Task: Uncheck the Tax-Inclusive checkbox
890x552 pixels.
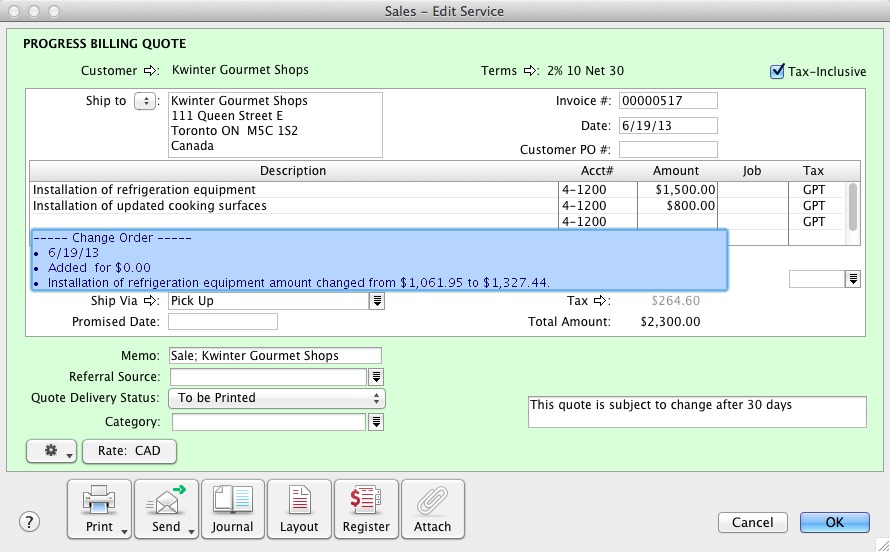Action: pos(777,71)
